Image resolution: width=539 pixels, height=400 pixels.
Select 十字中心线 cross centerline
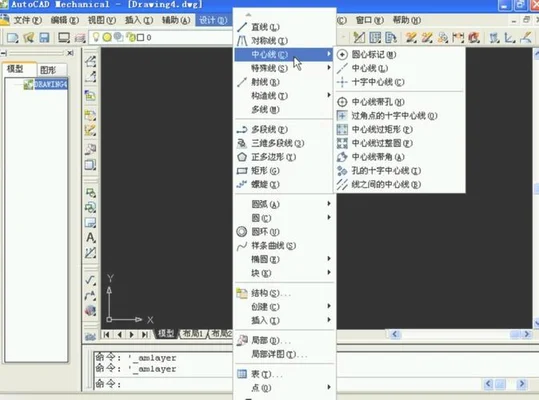(x=399, y=82)
